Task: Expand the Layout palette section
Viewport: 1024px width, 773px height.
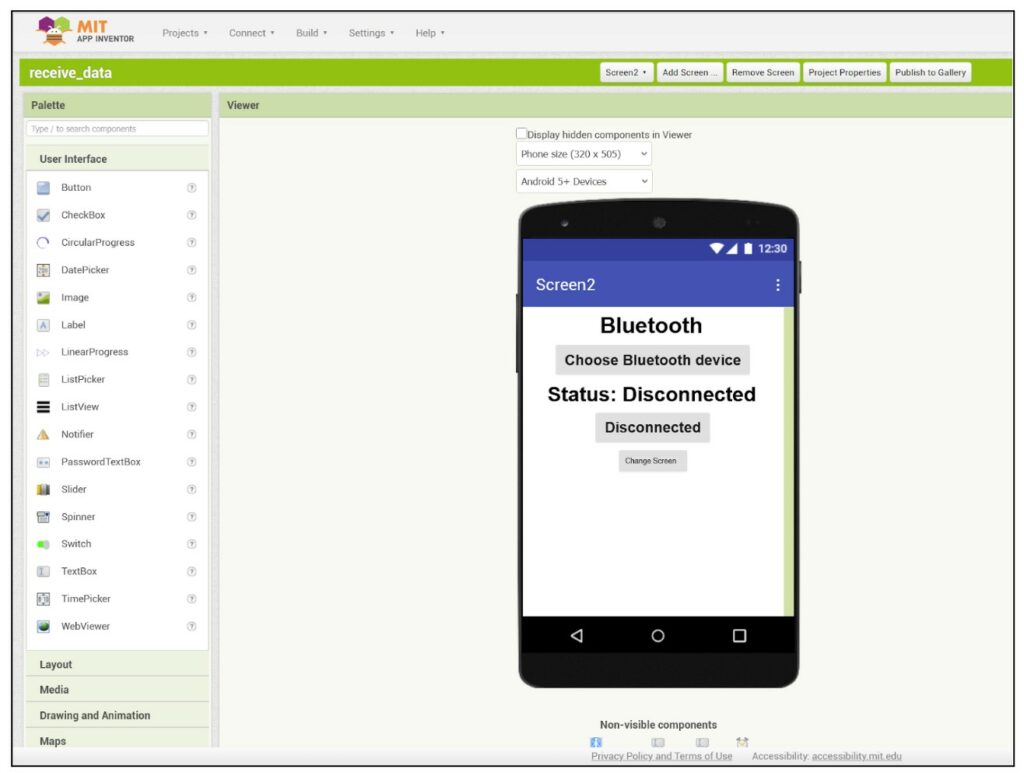Action: point(118,664)
